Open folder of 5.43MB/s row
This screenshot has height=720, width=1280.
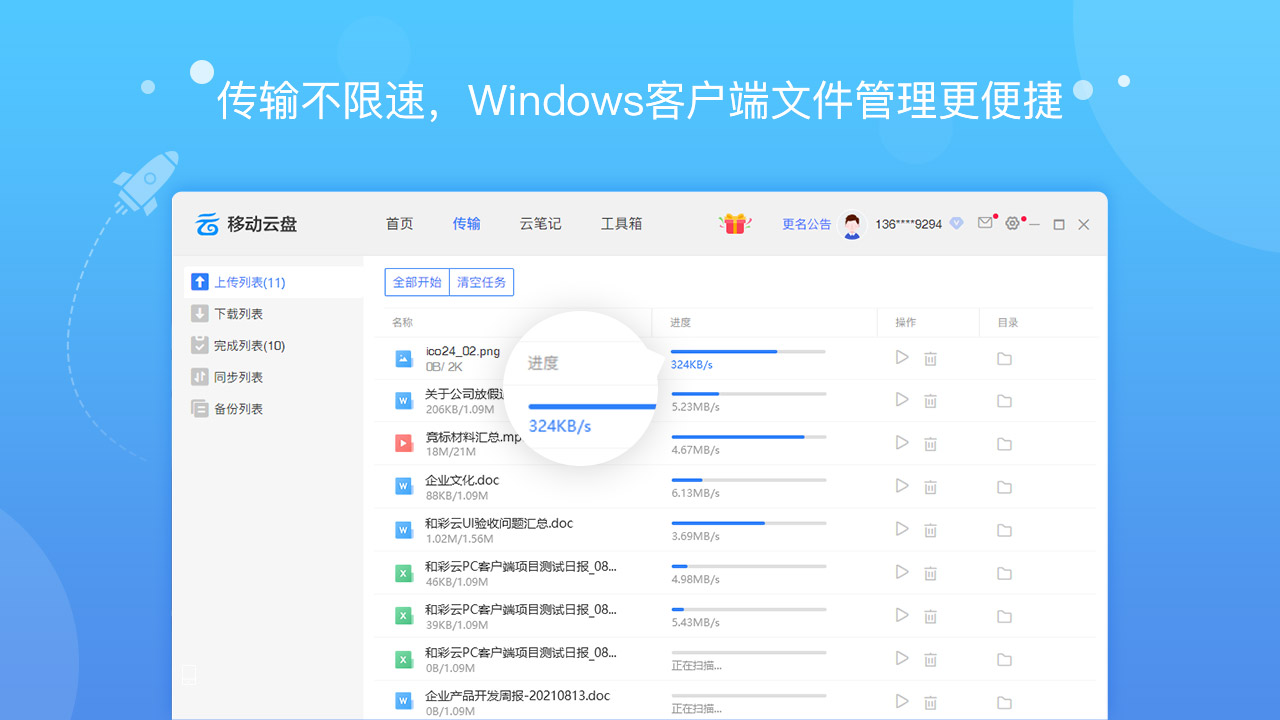[x=1004, y=616]
